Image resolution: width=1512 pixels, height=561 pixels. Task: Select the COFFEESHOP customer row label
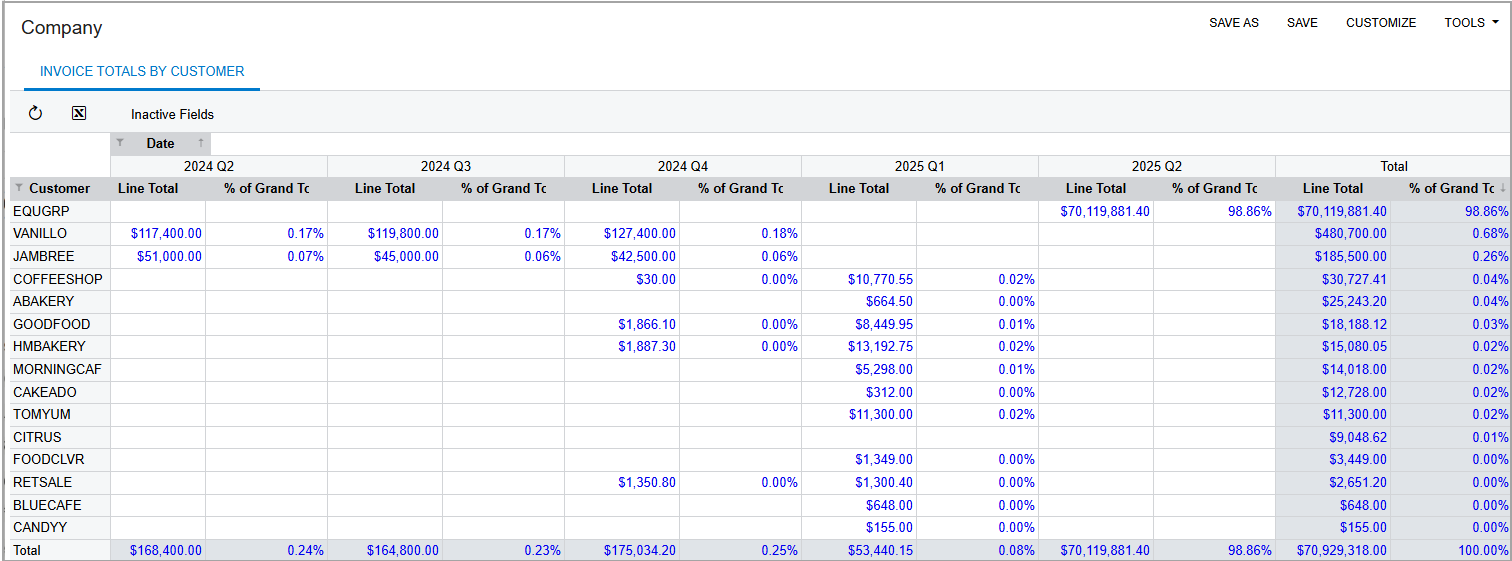[x=57, y=279]
